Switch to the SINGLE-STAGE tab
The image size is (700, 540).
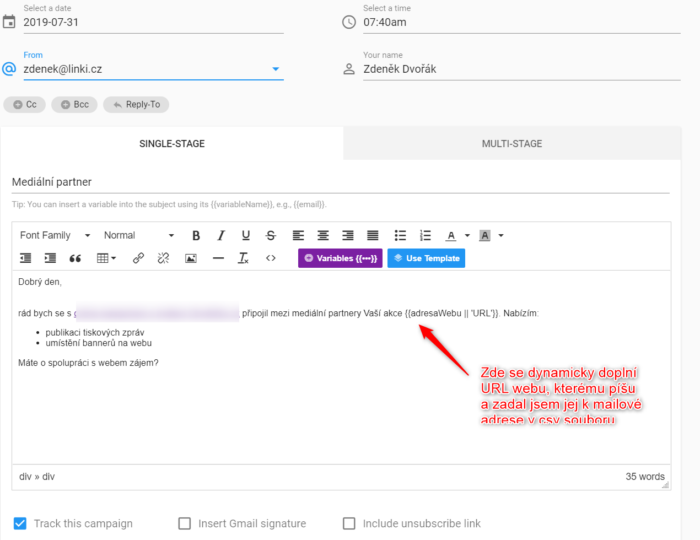point(172,143)
